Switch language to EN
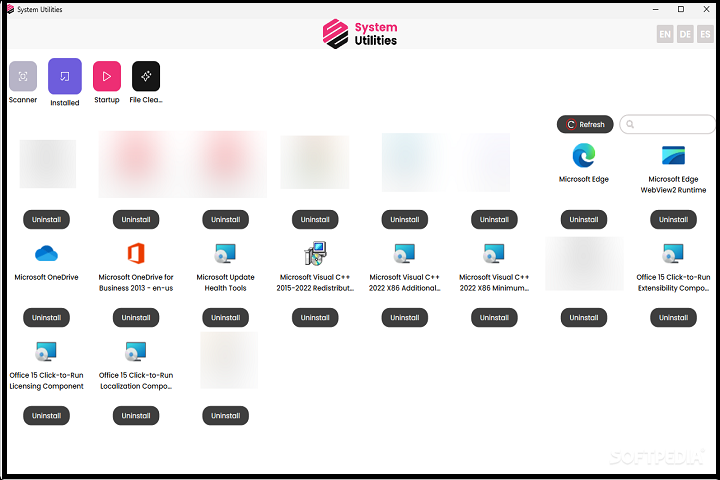The image size is (720, 480). click(x=665, y=34)
